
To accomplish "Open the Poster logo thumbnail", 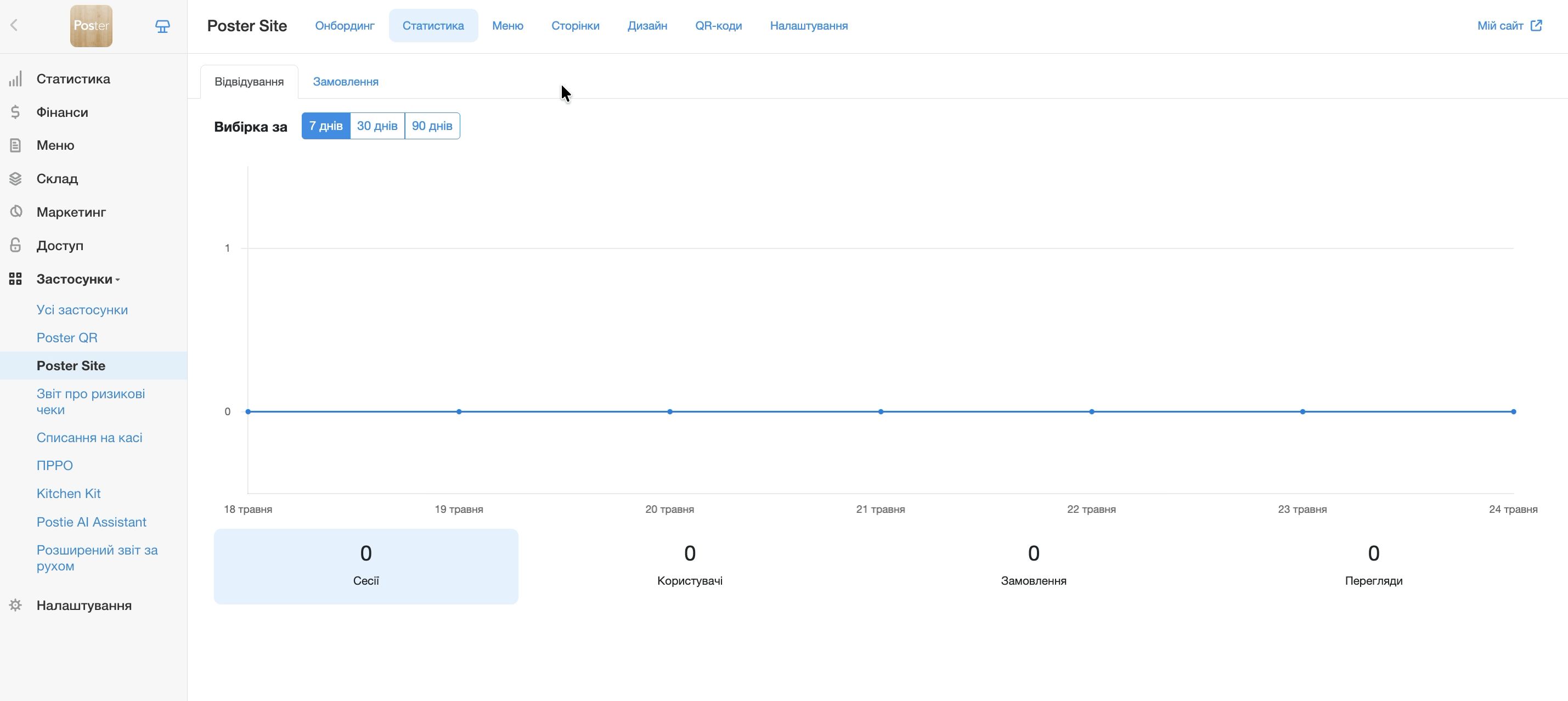I will (x=91, y=26).
